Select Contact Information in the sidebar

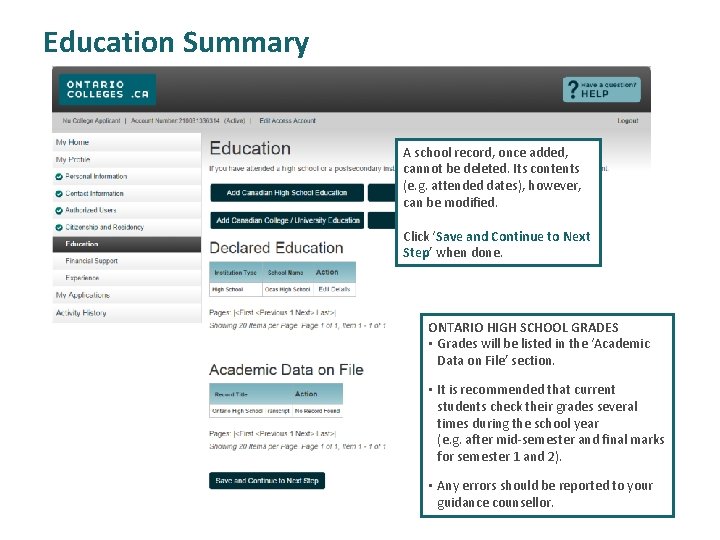click(x=127, y=193)
